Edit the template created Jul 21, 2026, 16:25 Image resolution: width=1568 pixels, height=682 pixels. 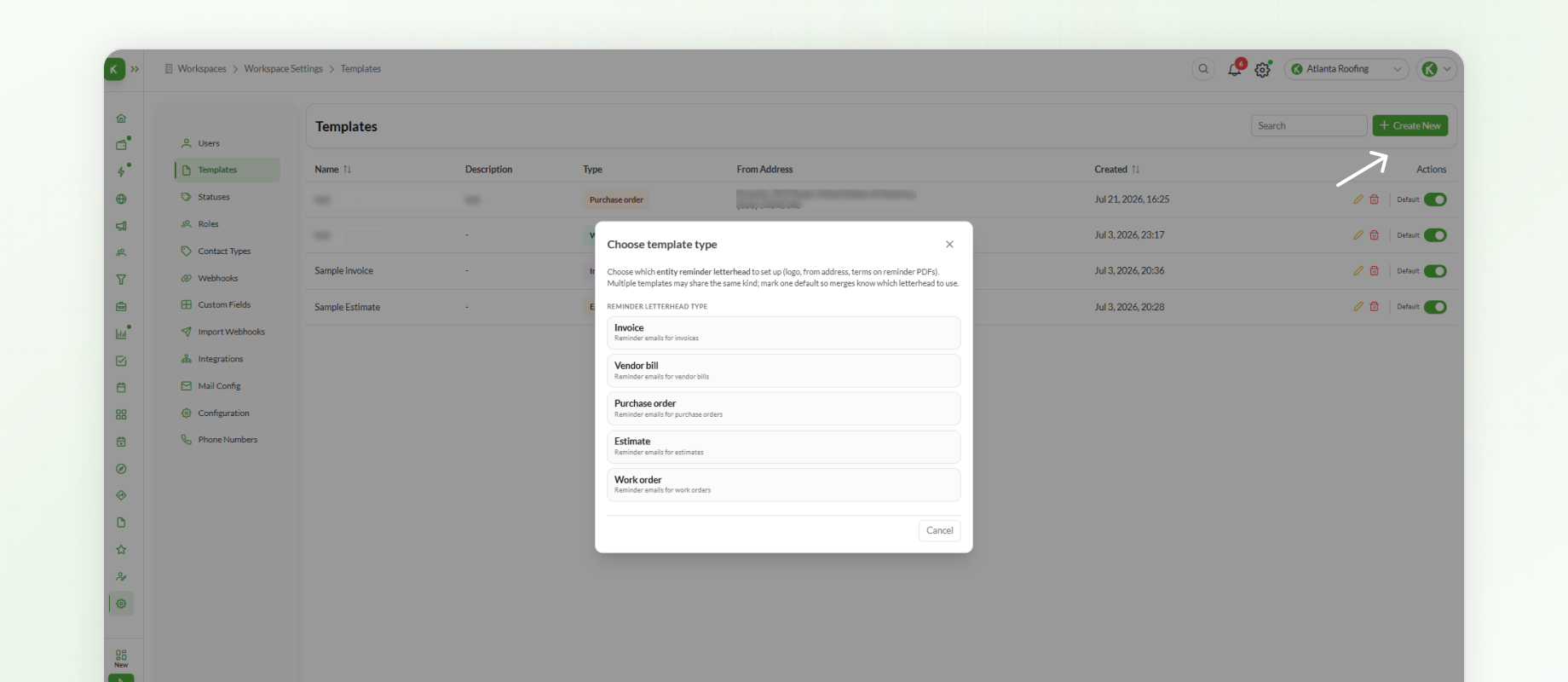[x=1358, y=199]
